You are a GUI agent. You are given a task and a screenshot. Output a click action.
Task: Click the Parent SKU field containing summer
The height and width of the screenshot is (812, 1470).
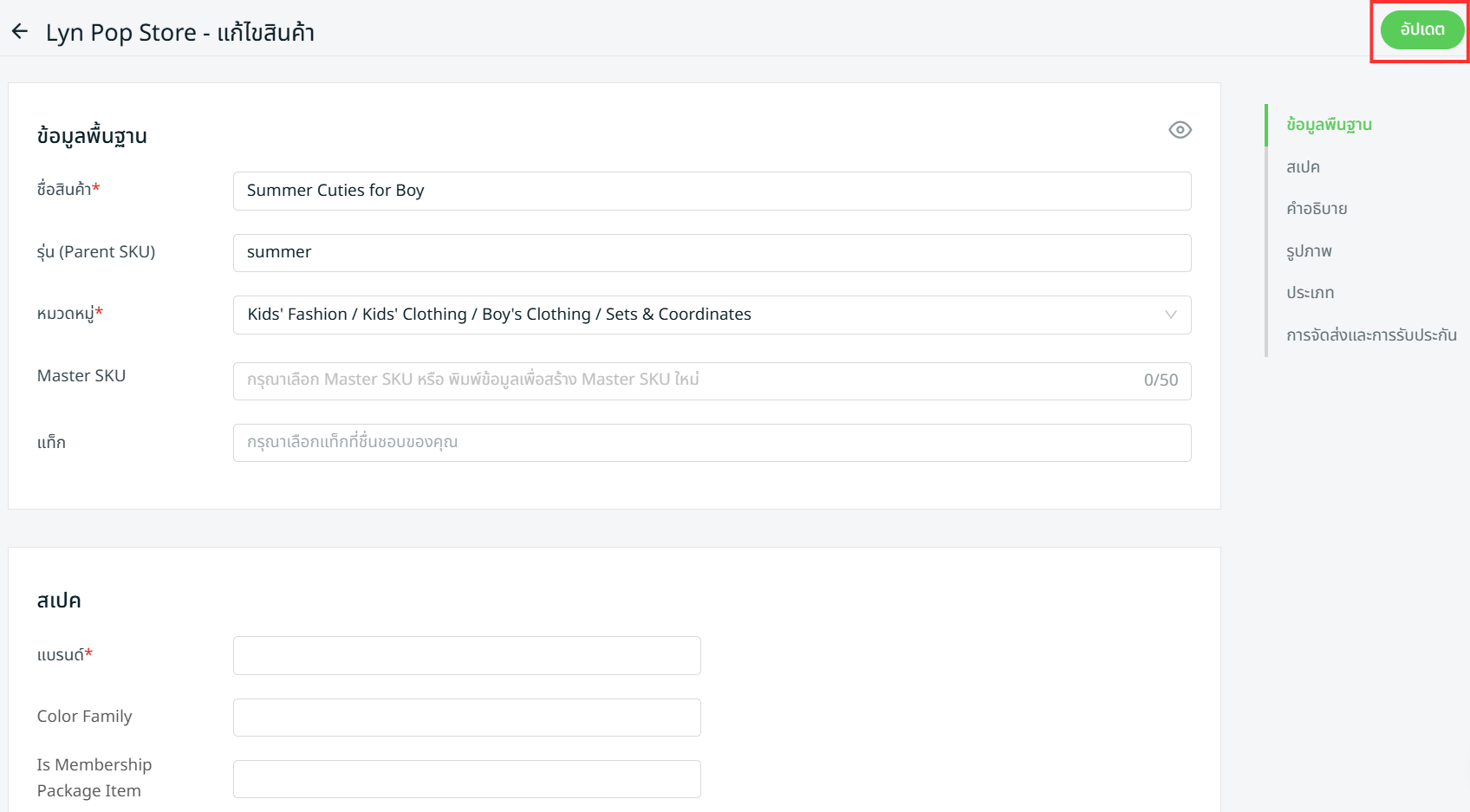pyautogui.click(x=711, y=253)
